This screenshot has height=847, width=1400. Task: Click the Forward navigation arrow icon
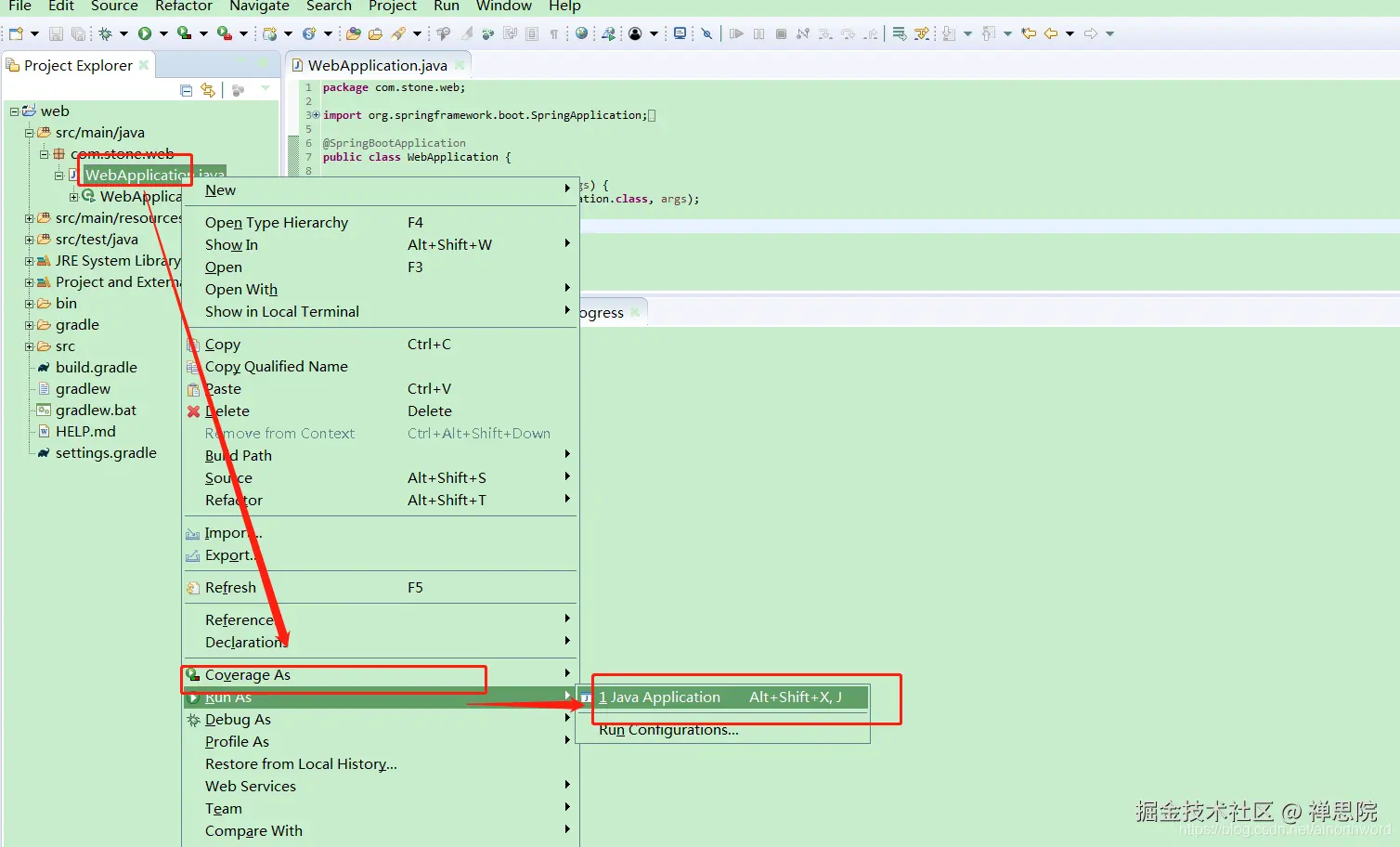pos(1091,33)
